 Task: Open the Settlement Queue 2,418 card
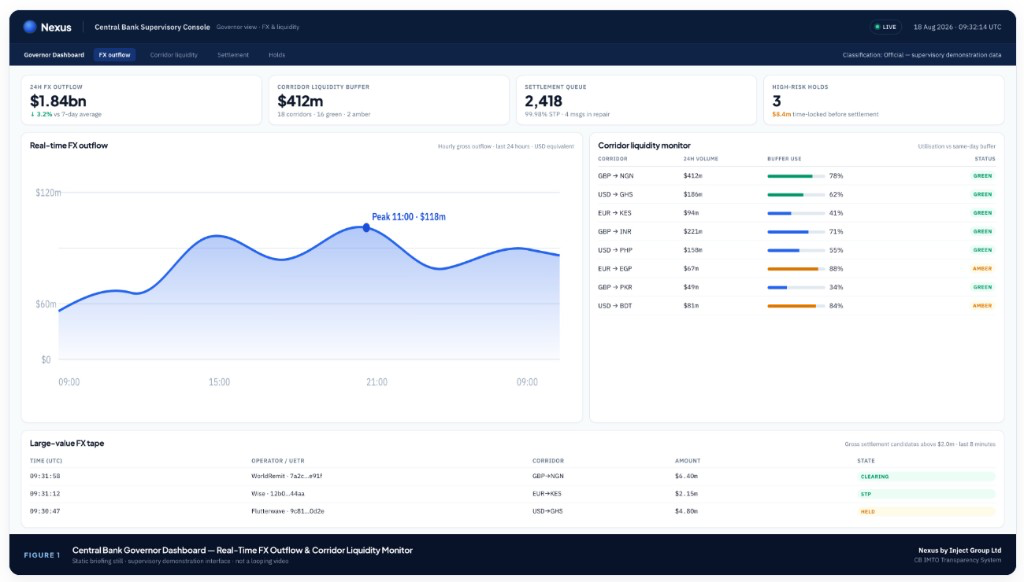tap(636, 100)
